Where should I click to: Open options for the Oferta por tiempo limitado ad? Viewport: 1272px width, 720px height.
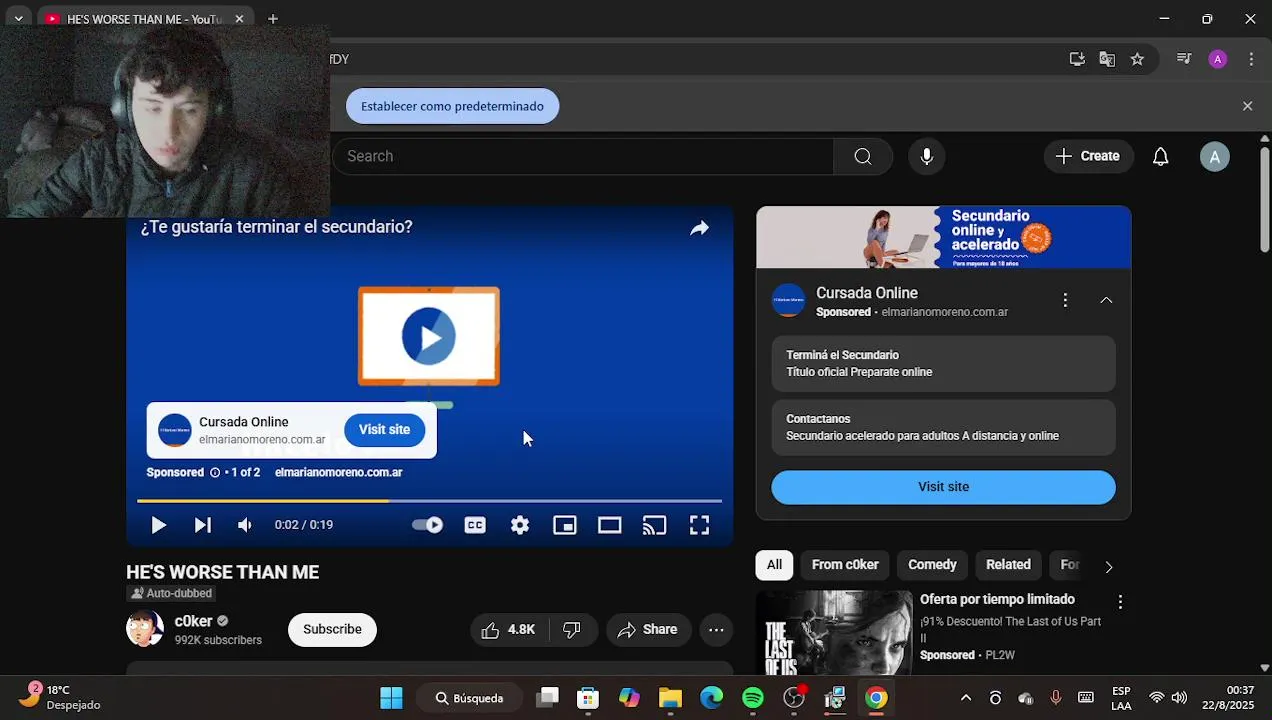(1120, 602)
